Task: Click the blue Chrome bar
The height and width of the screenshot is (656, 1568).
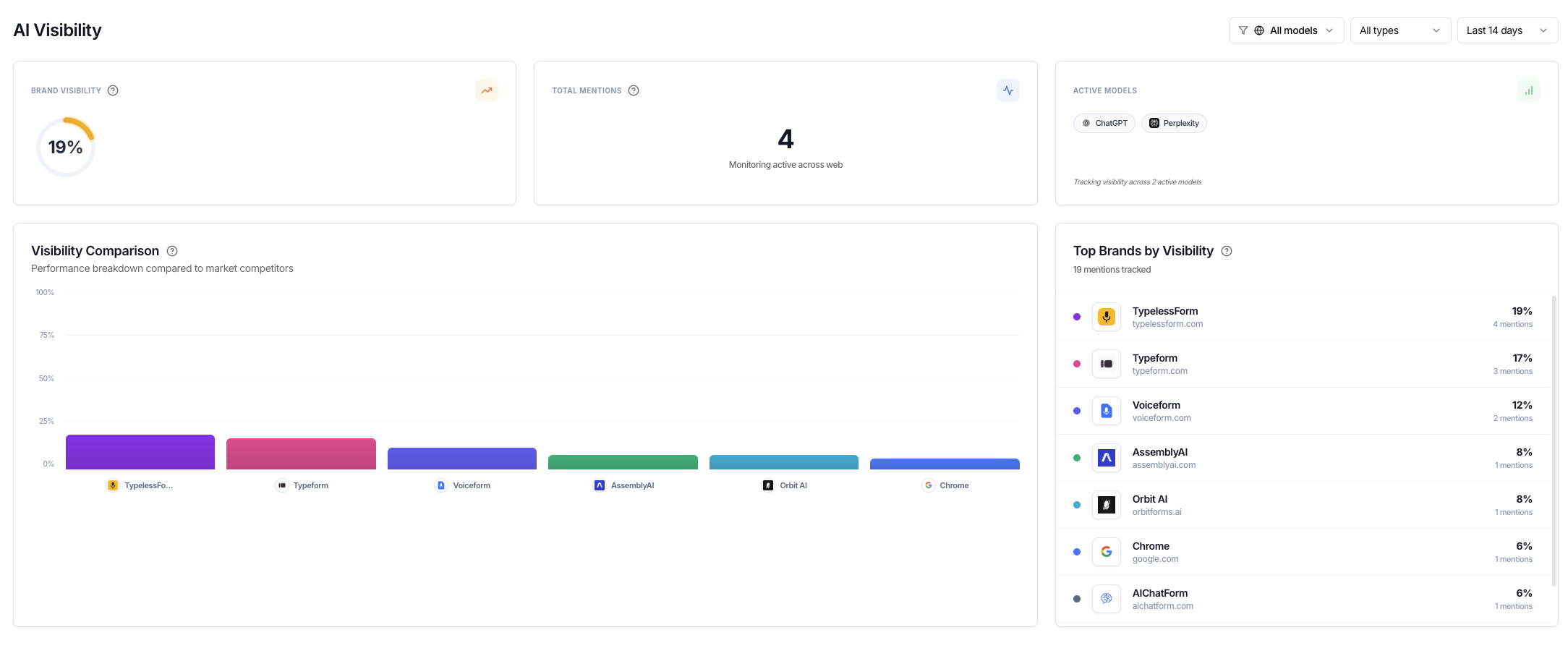Action: pos(945,464)
